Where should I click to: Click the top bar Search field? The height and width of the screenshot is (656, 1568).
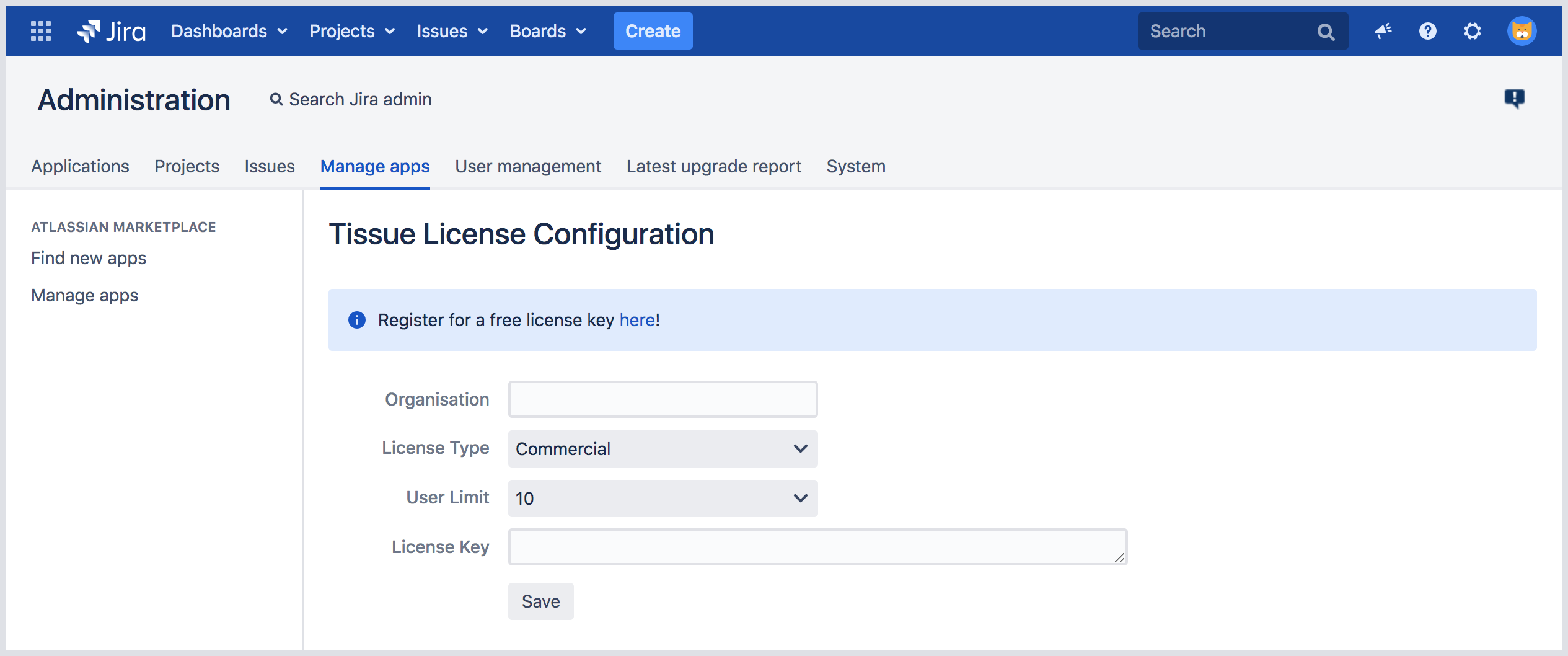[1243, 31]
